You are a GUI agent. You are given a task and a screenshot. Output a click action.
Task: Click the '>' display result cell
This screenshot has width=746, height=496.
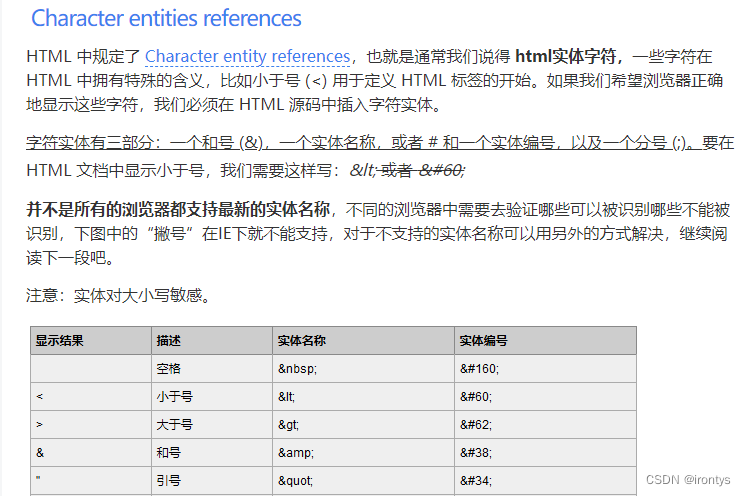point(91,425)
